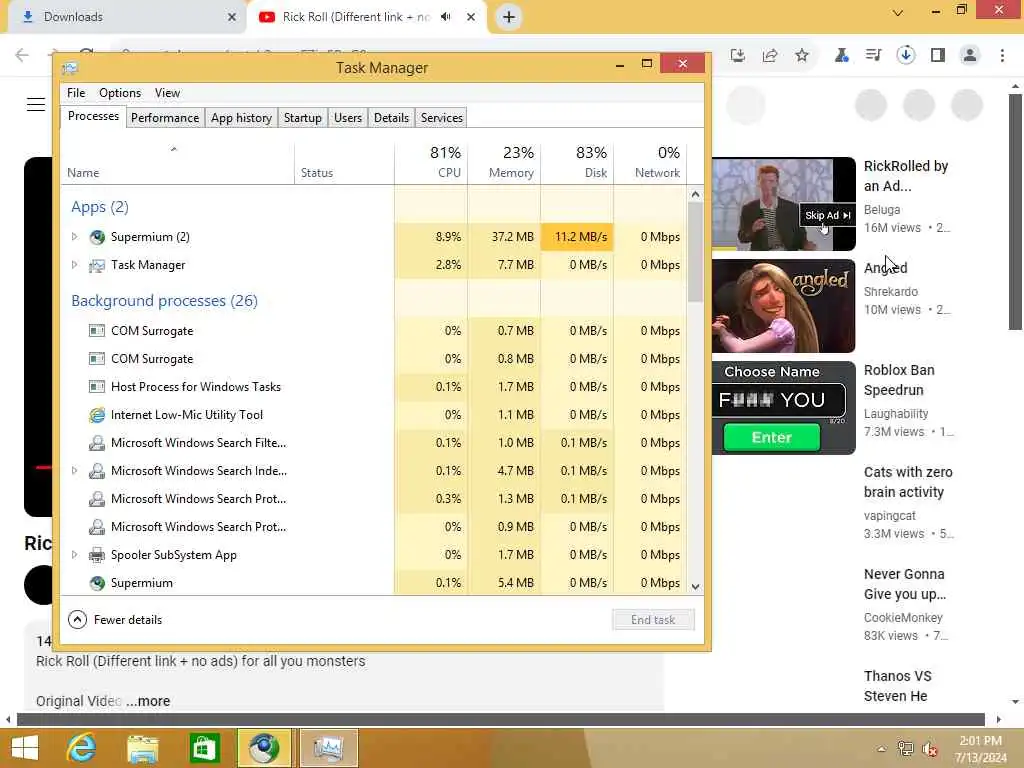
Task: Expand the Task Manager app row
Action: tap(74, 265)
